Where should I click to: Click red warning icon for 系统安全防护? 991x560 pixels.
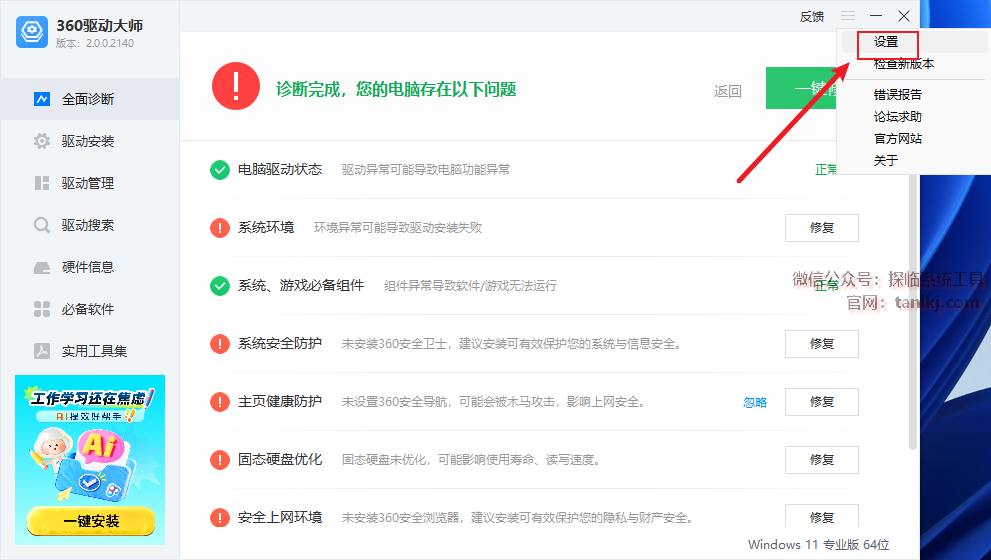click(x=220, y=344)
